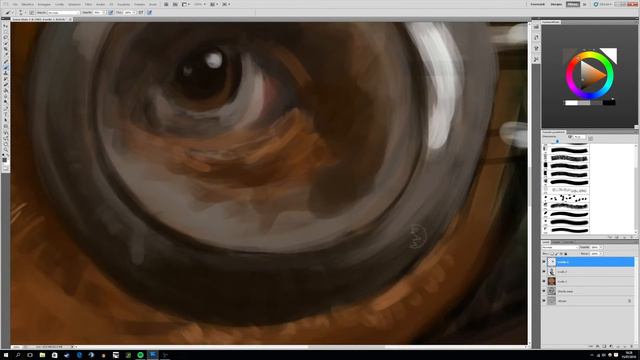Click the brush presets panel vertical scrollbar

point(636,188)
